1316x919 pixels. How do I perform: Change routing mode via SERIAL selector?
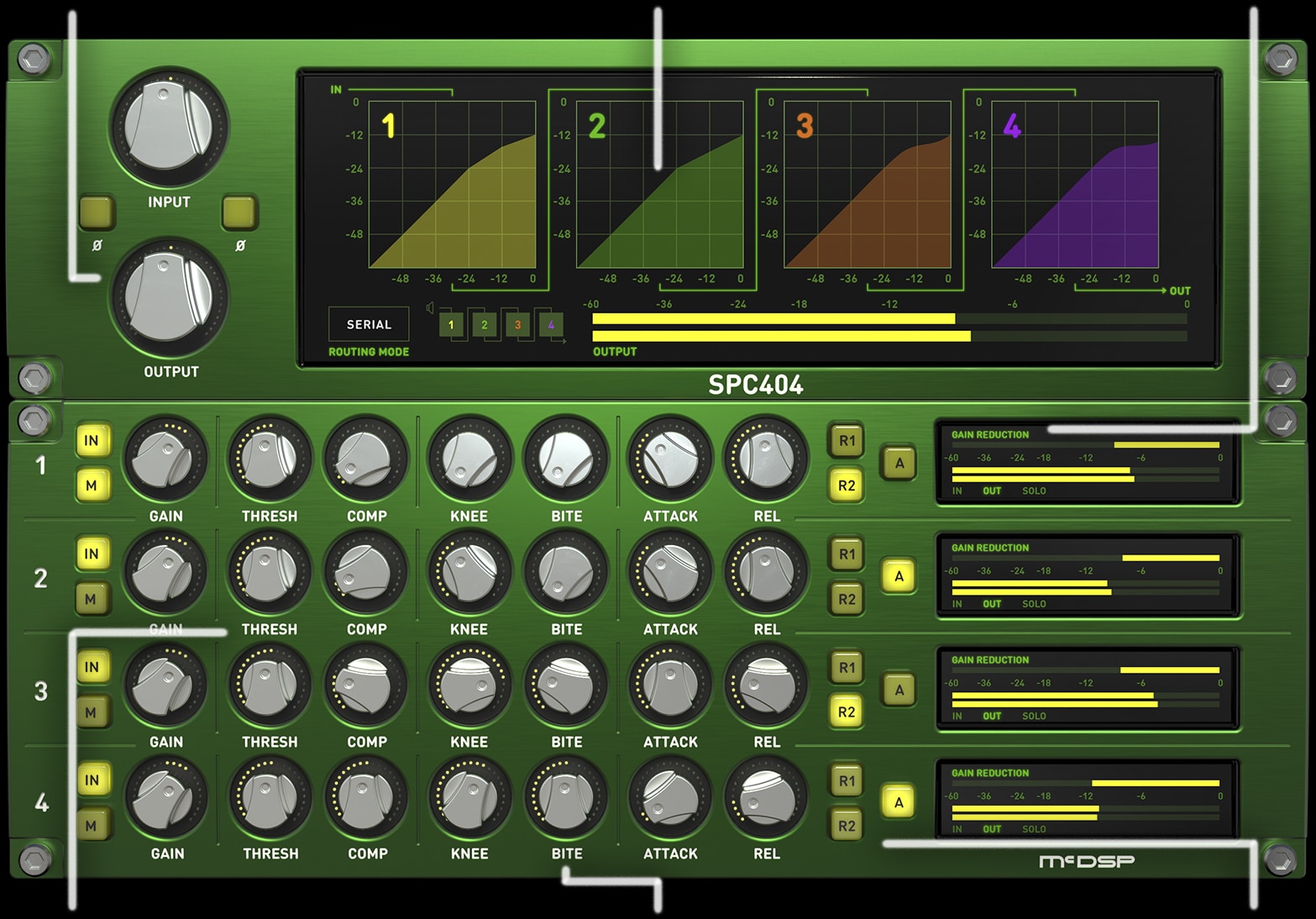[369, 324]
